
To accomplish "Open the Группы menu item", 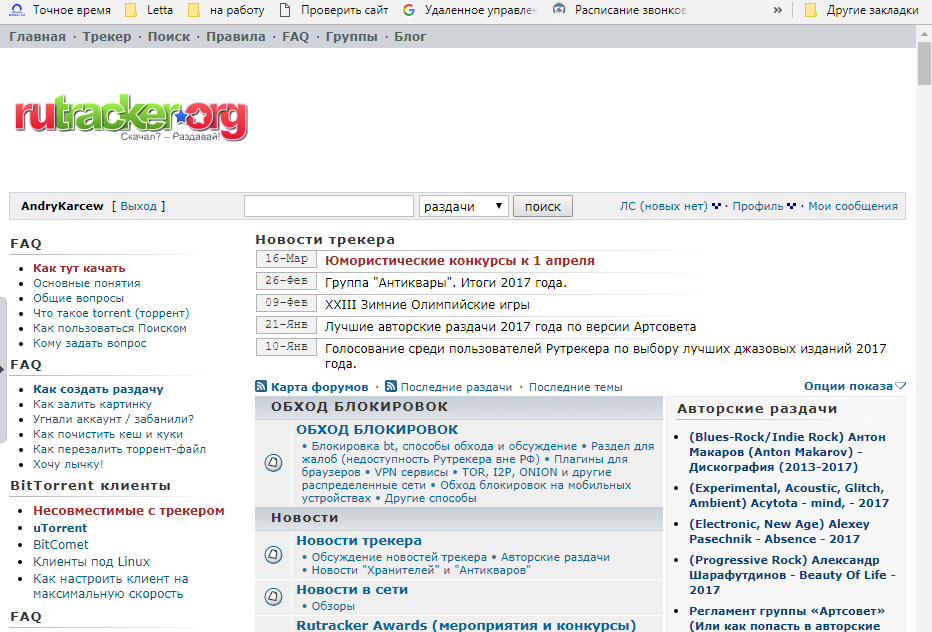I will (351, 36).
